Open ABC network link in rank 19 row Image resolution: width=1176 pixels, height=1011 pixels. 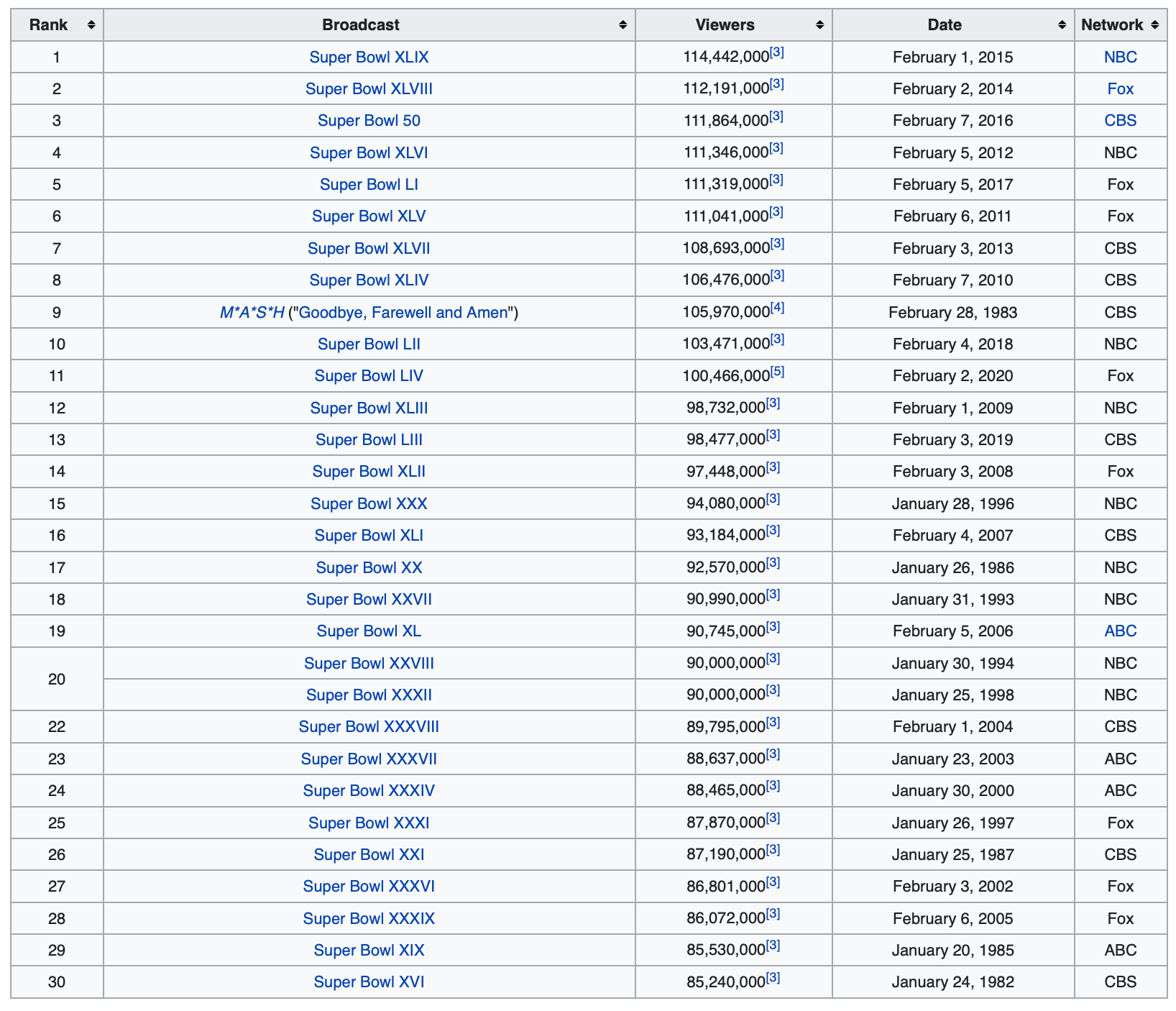coord(1121,631)
